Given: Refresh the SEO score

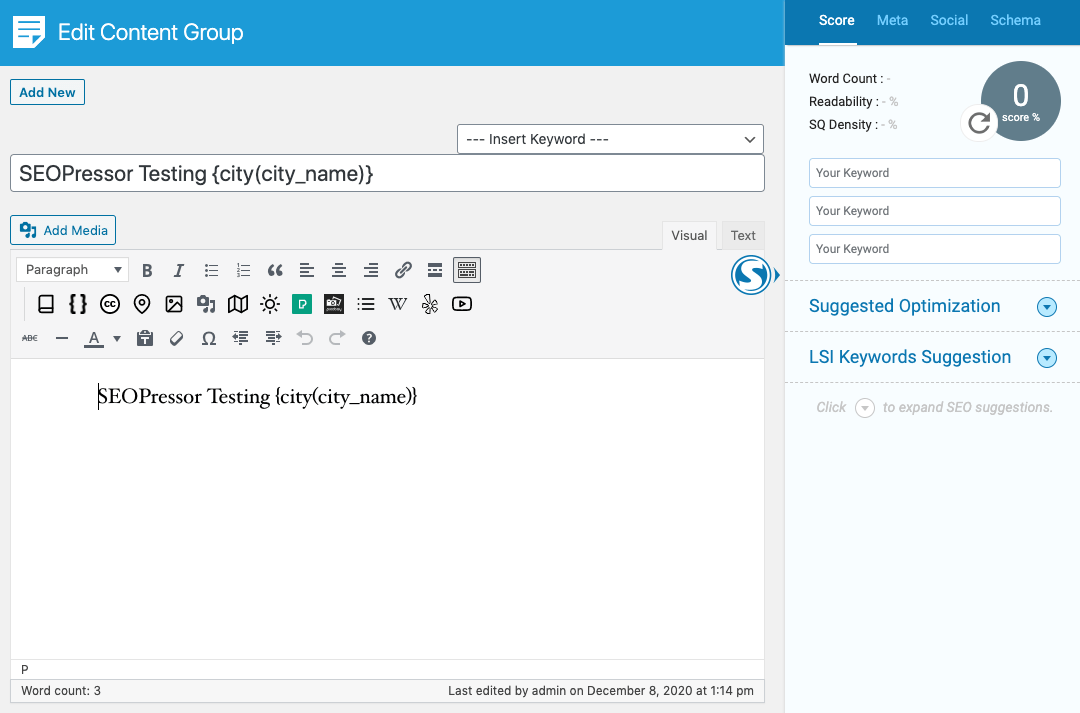Looking at the screenshot, I should (979, 123).
